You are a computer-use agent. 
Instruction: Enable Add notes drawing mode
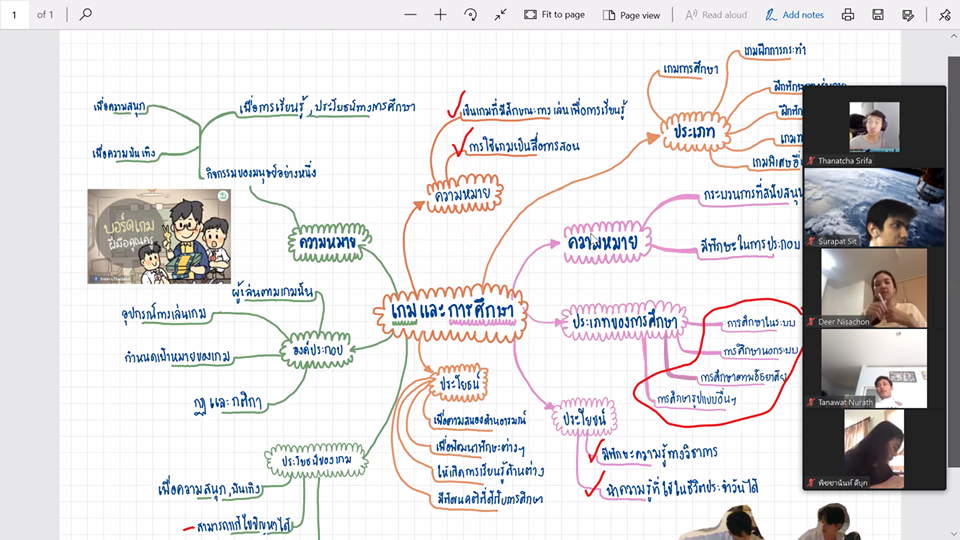click(794, 15)
